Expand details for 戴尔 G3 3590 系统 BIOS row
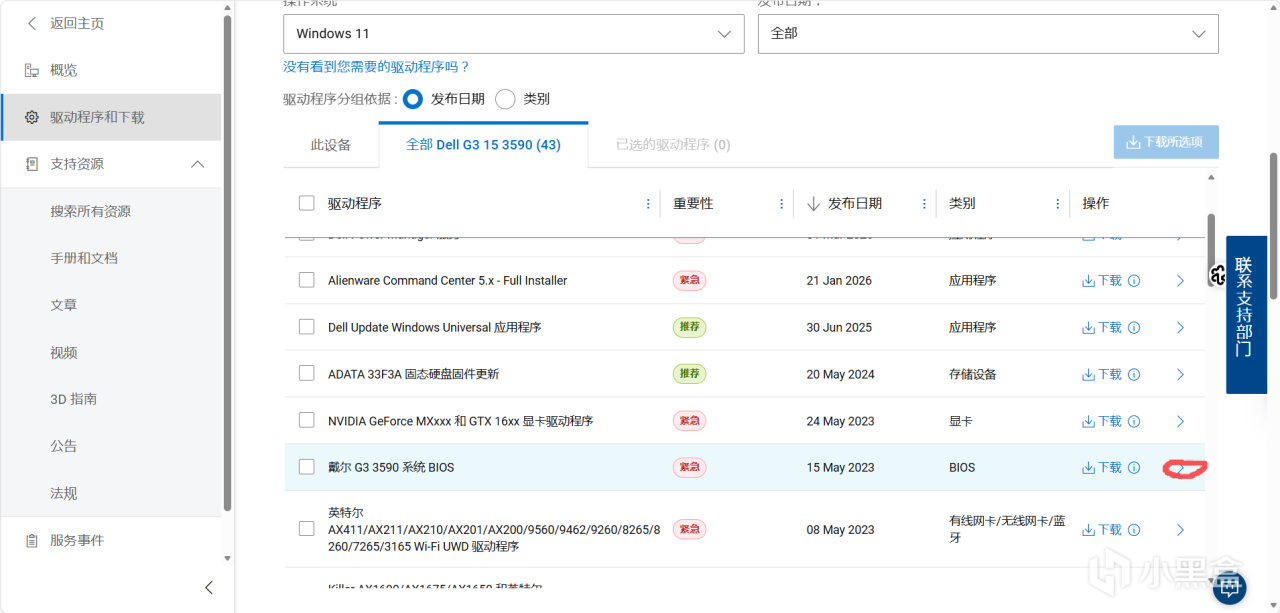This screenshot has width=1280, height=613. point(1180,468)
